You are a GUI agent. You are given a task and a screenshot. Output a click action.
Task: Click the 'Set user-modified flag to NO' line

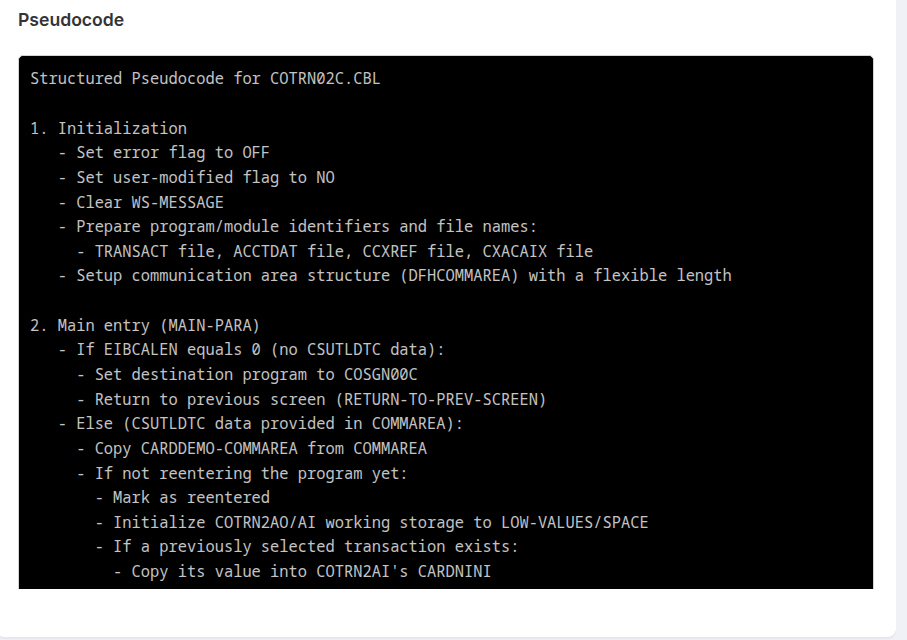click(205, 177)
